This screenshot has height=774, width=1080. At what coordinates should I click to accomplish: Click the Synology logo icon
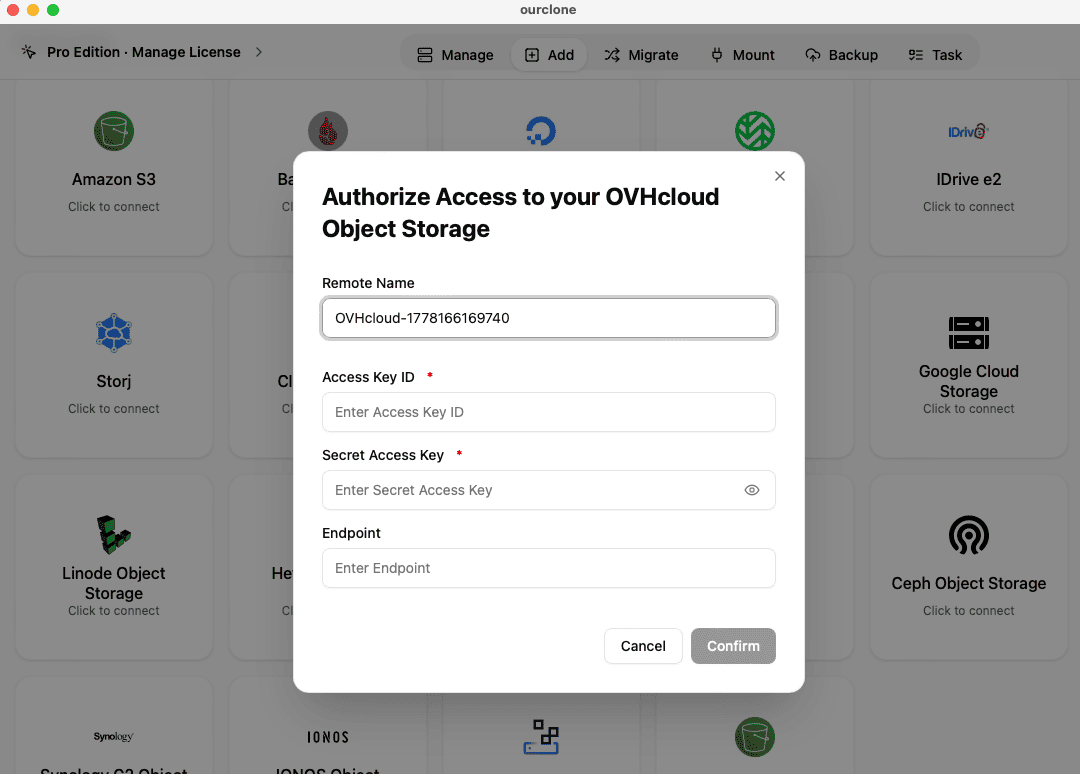coord(114,737)
